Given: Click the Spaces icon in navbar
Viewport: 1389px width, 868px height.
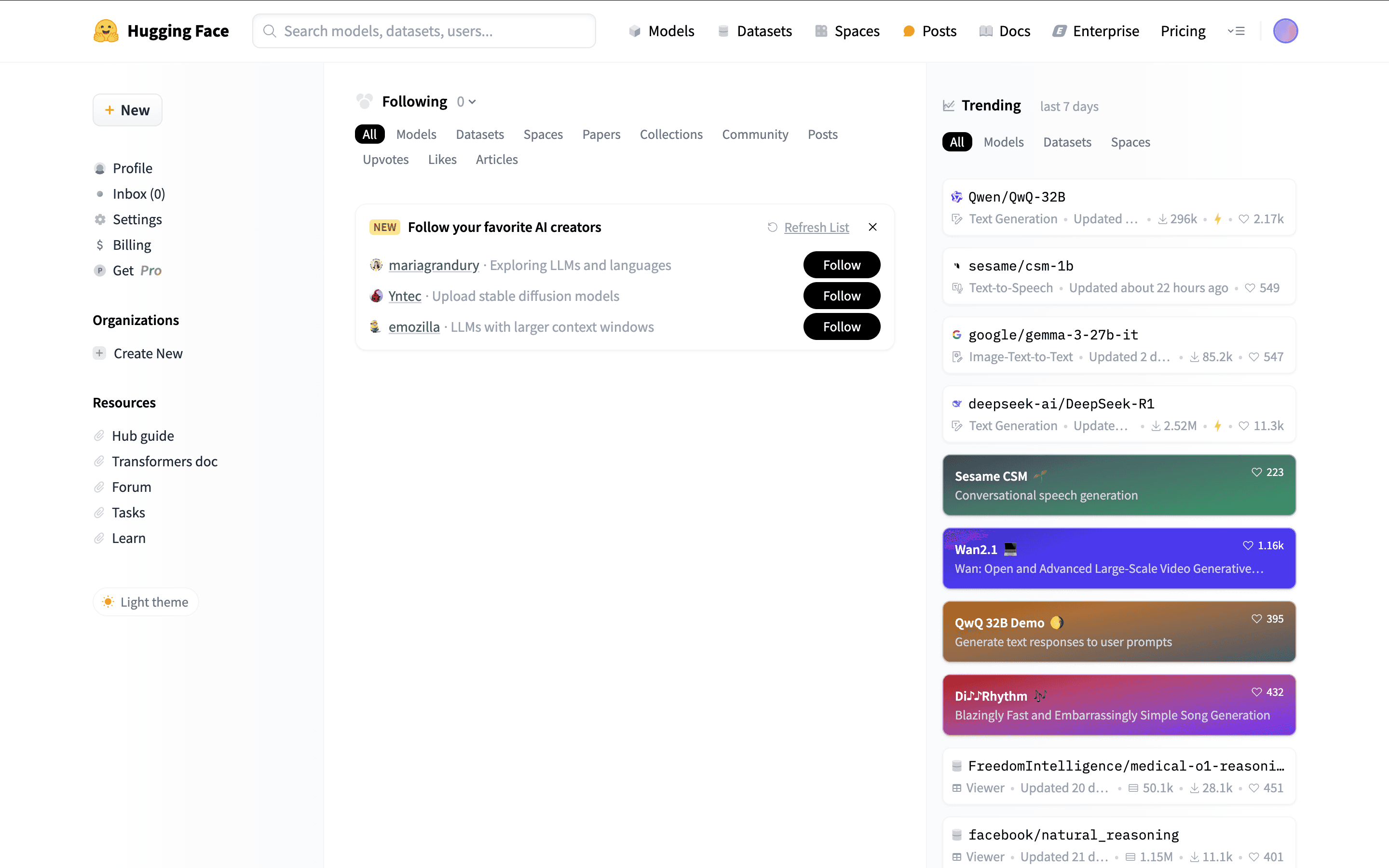Looking at the screenshot, I should click(821, 31).
